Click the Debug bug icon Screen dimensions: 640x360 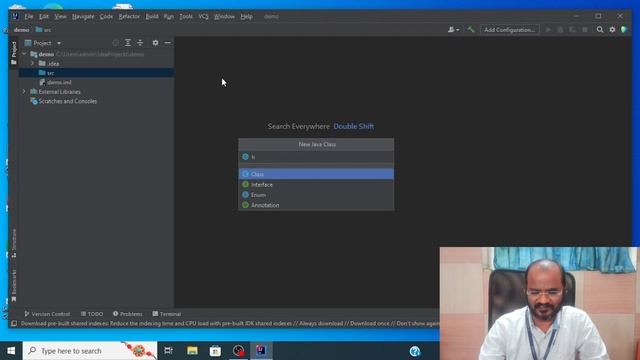(x=560, y=30)
